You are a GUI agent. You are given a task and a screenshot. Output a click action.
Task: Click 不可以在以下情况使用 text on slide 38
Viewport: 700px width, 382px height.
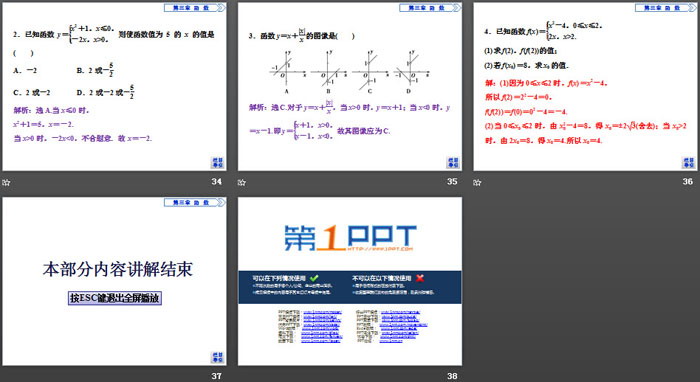(x=382, y=278)
